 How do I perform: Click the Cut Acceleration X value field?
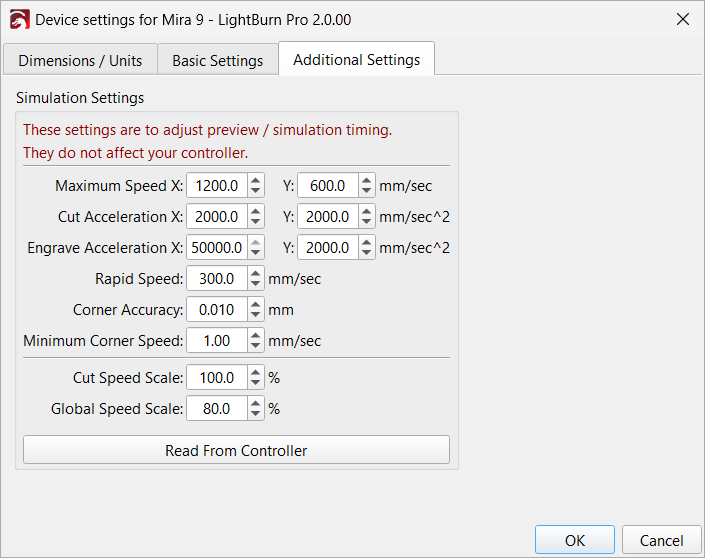point(217,217)
